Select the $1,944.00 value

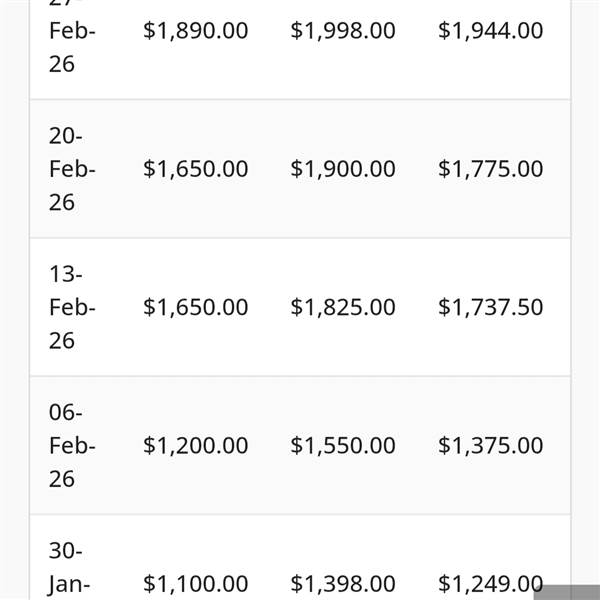click(490, 31)
